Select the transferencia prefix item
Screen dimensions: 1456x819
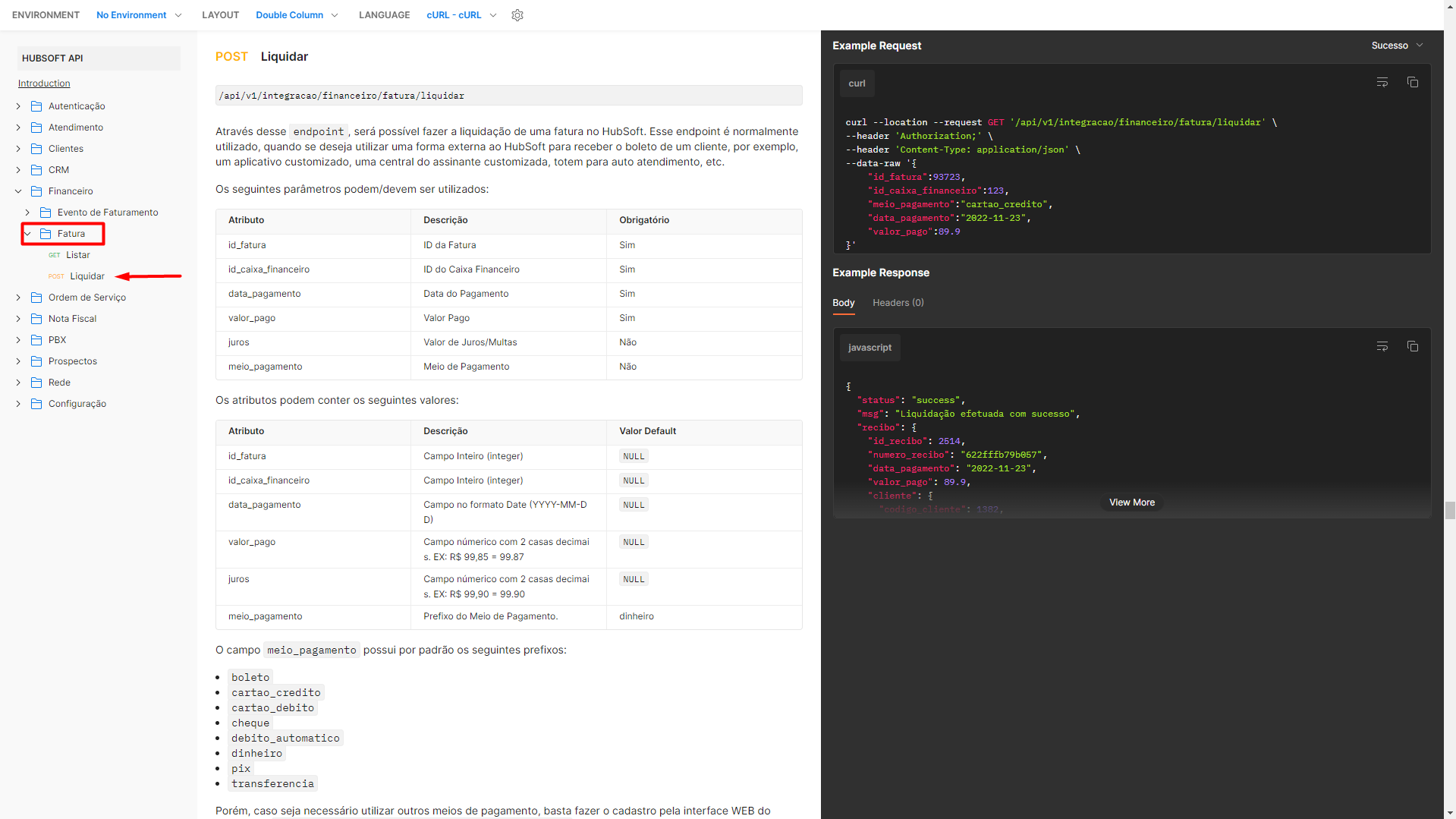(x=272, y=783)
